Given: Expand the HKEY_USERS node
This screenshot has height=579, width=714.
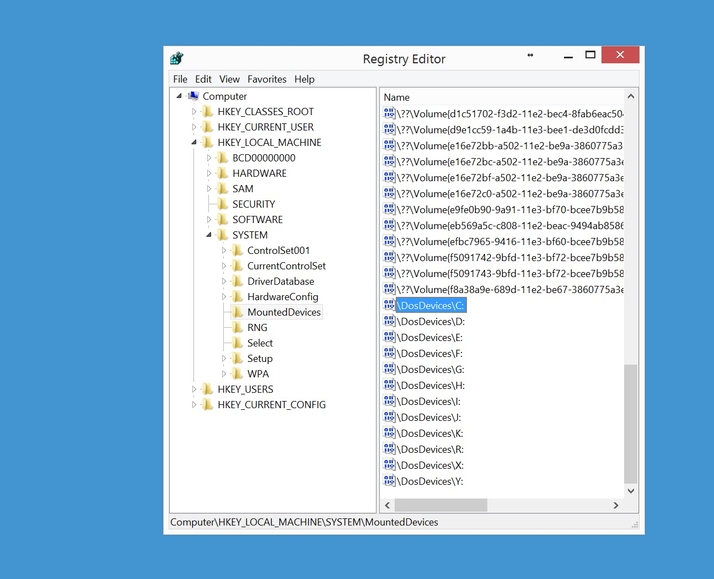Looking at the screenshot, I should [x=194, y=389].
